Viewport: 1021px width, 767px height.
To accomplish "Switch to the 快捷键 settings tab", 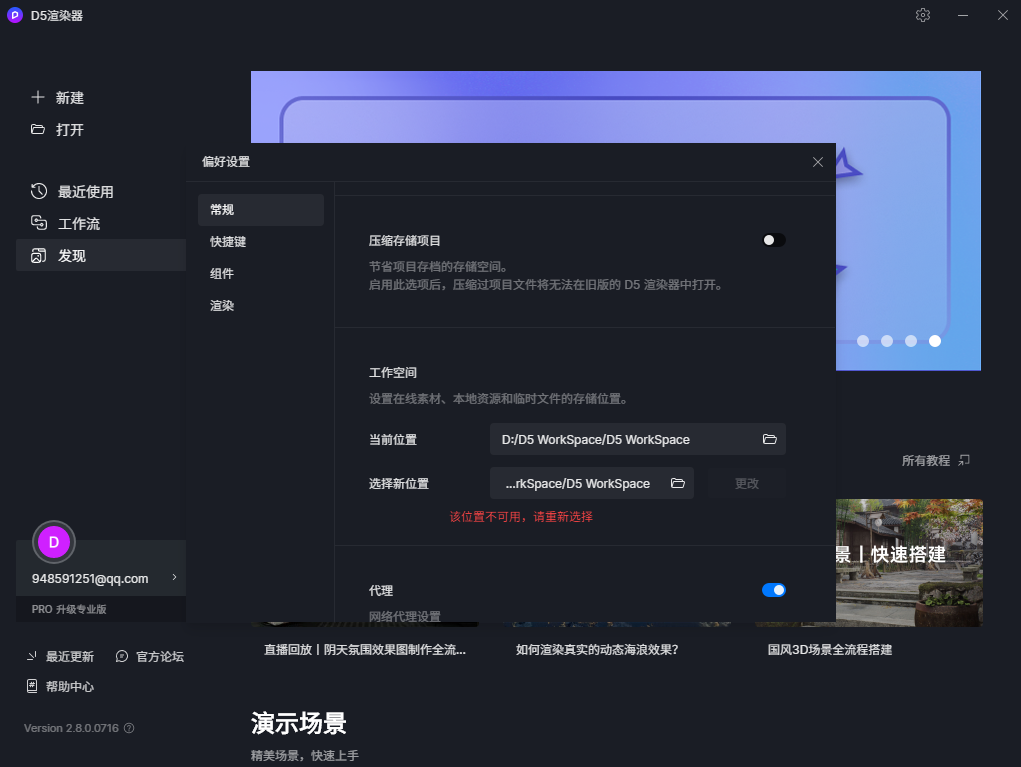I will (x=228, y=242).
